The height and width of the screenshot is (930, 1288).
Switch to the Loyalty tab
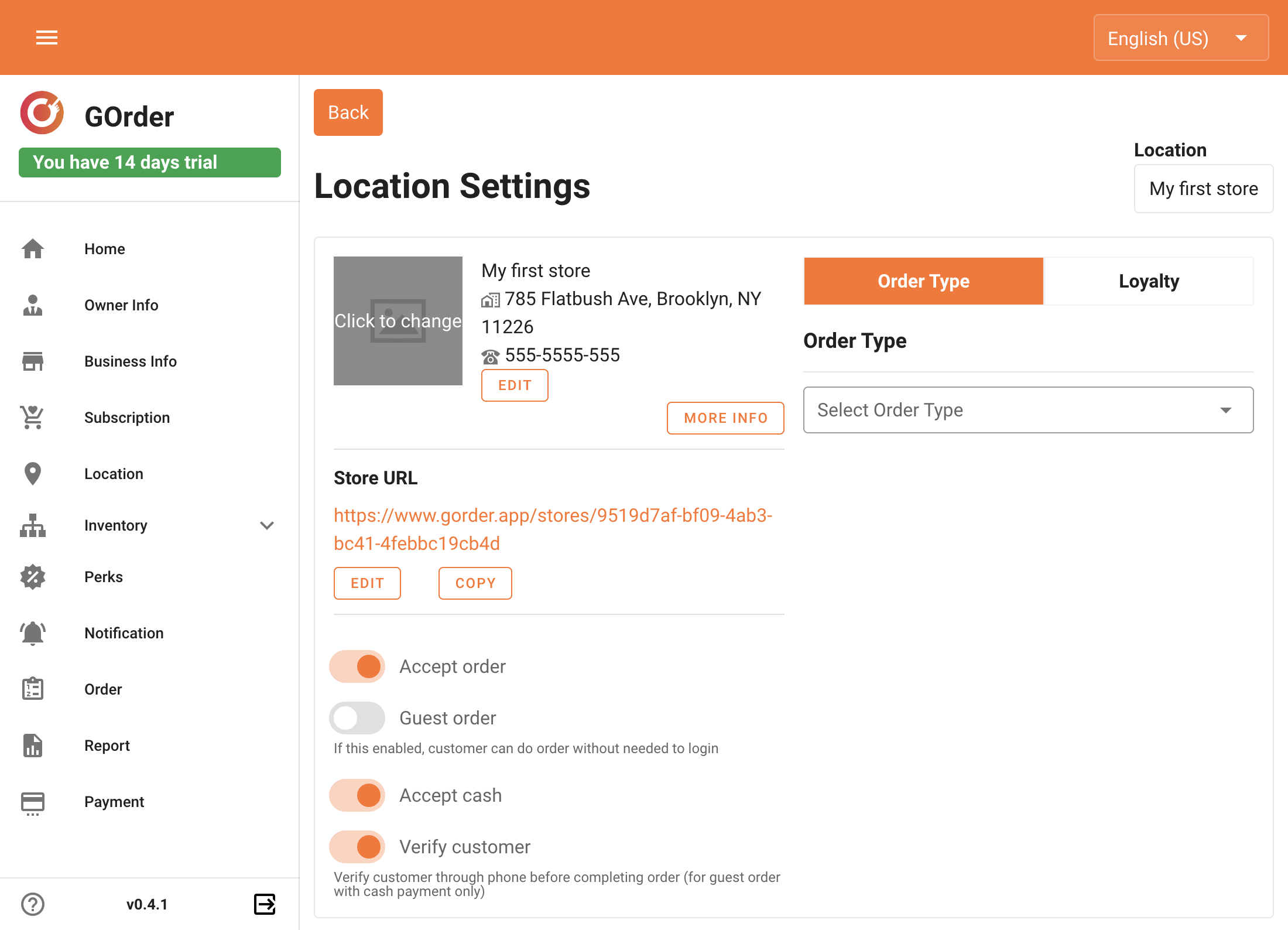(x=1149, y=281)
